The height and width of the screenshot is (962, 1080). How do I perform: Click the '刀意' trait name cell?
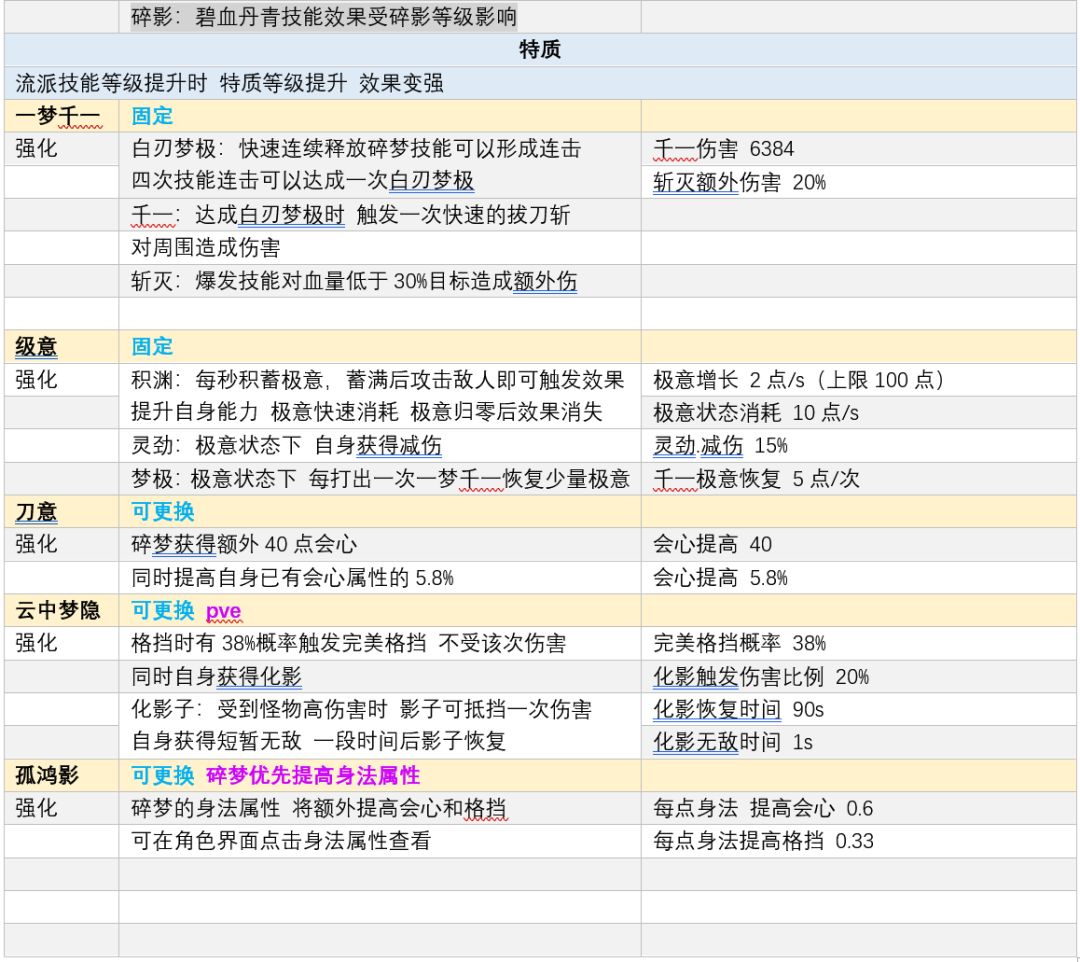pyautogui.click(x=61, y=512)
